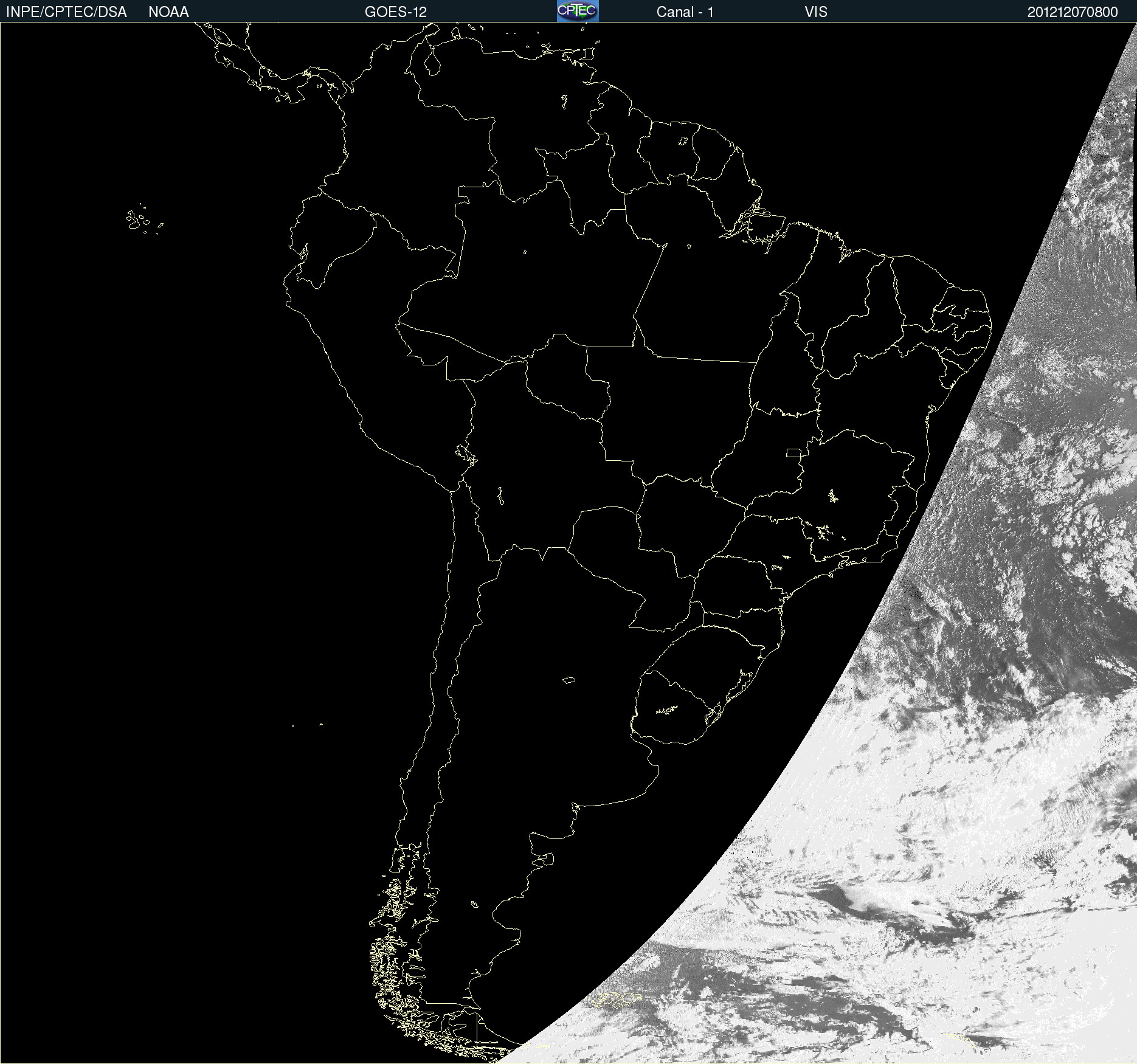Click the NOAA label in the header
The width and height of the screenshot is (1137, 1064).
coord(168,12)
